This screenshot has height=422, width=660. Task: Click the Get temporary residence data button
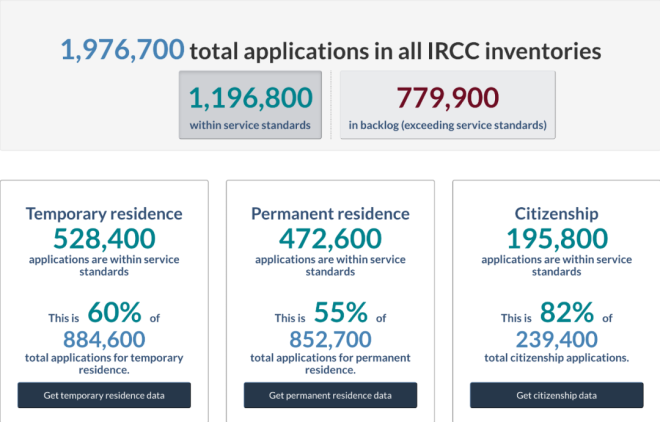coord(104,395)
